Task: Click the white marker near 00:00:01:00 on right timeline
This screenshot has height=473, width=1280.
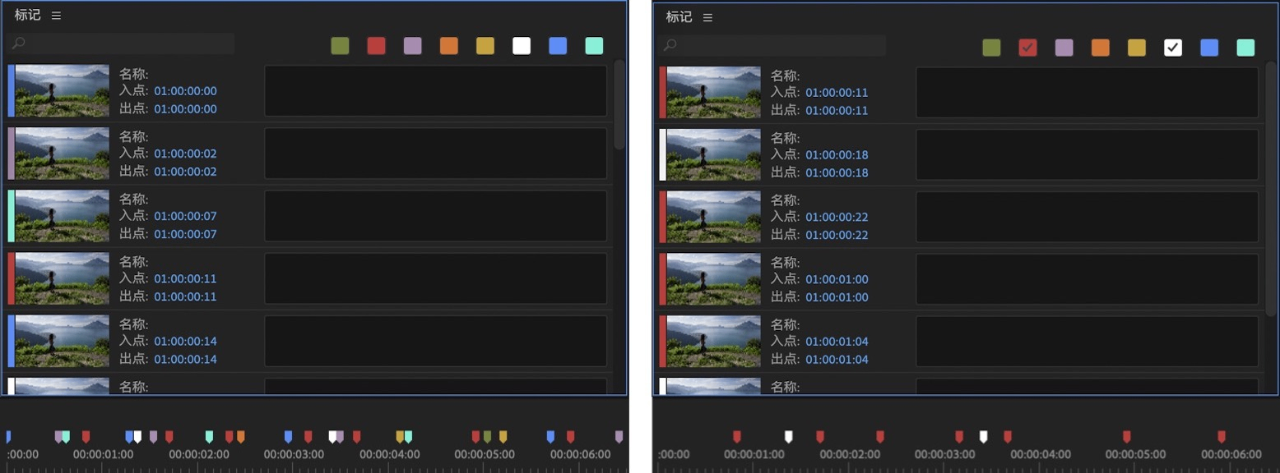Action: 788,437
